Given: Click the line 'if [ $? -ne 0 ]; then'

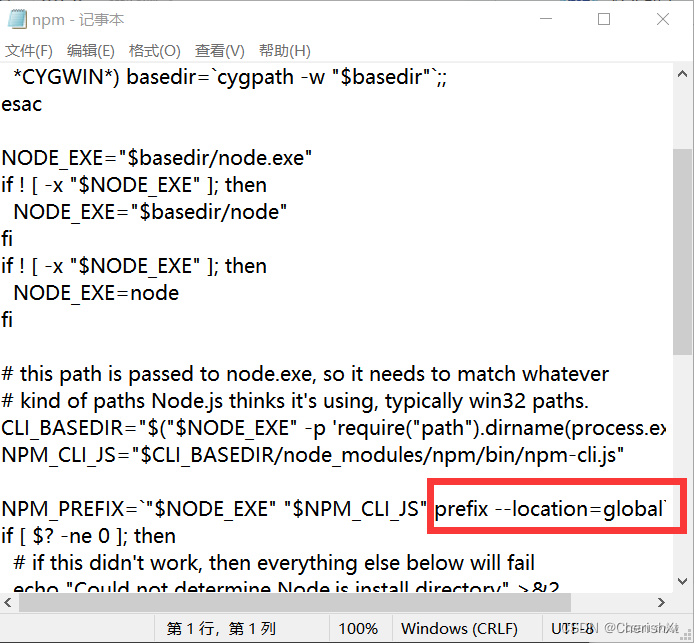Looking at the screenshot, I should 89,536.
